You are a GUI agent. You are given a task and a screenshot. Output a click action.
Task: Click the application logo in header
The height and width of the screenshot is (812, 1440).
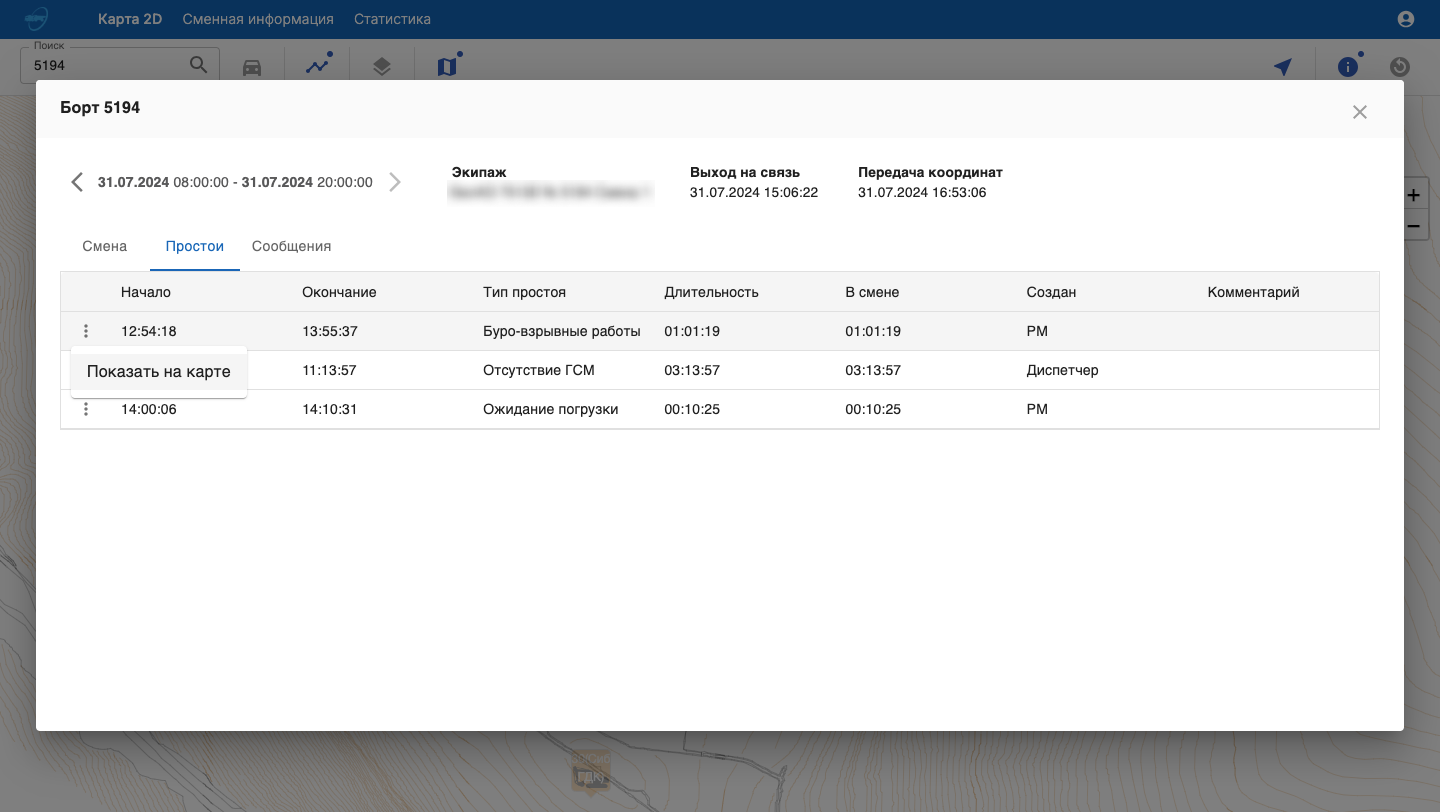pos(37,19)
